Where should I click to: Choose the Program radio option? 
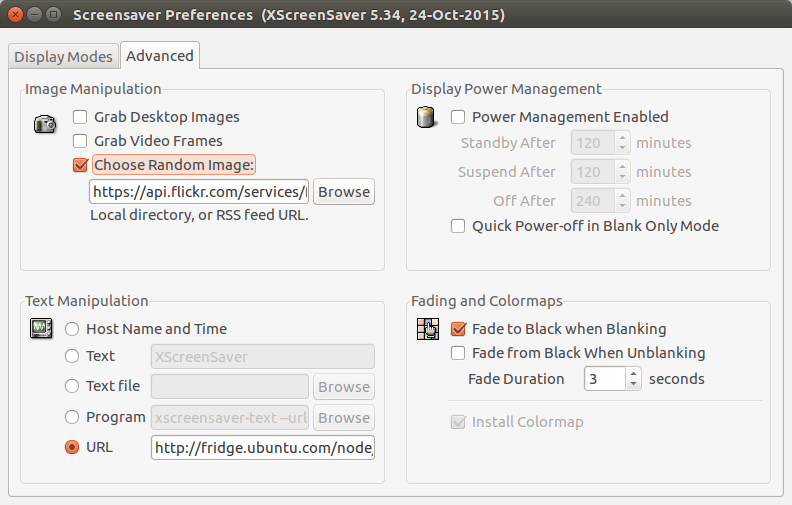[72, 417]
